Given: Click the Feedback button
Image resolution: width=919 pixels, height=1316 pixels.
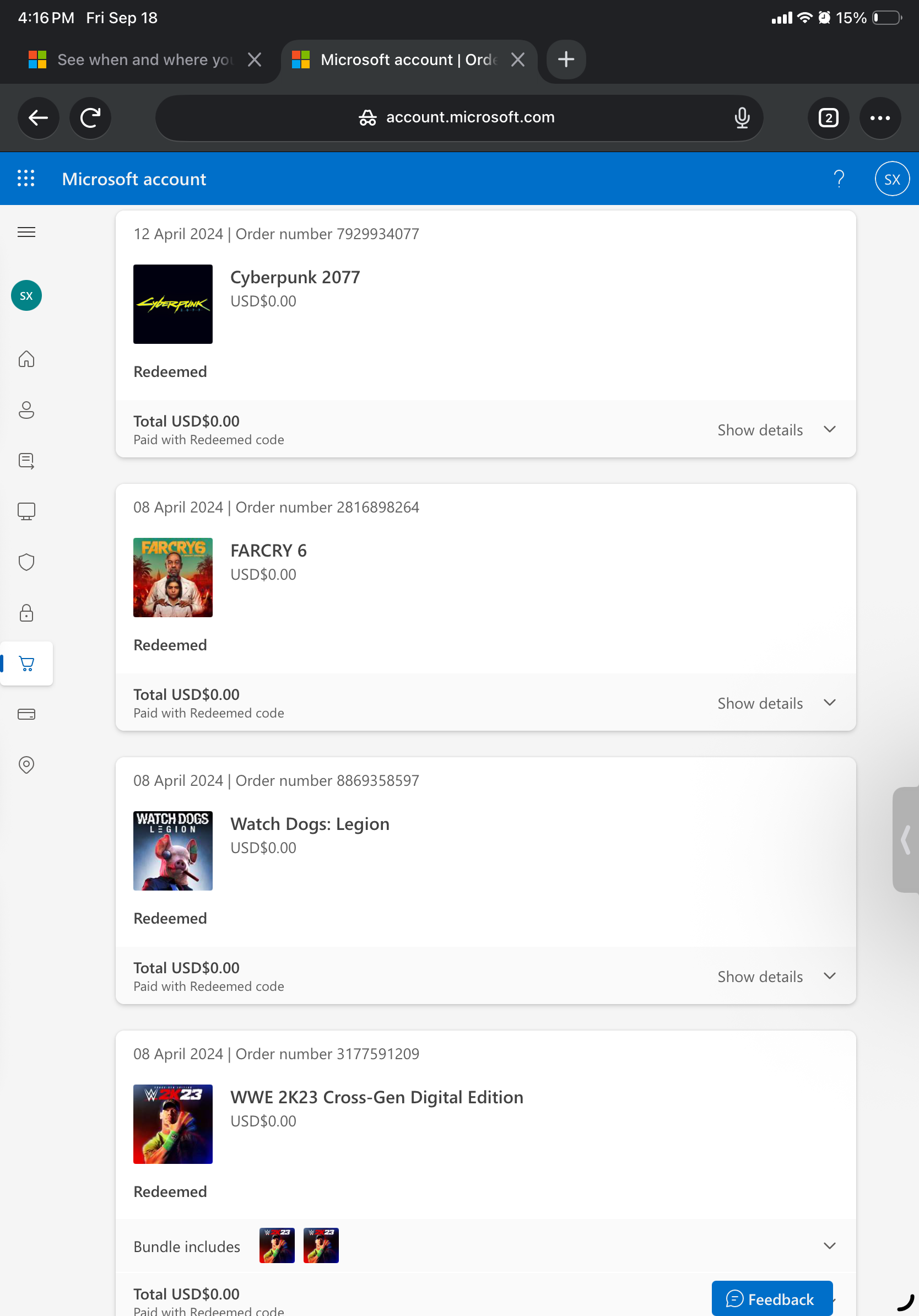Looking at the screenshot, I should 772,1298.
